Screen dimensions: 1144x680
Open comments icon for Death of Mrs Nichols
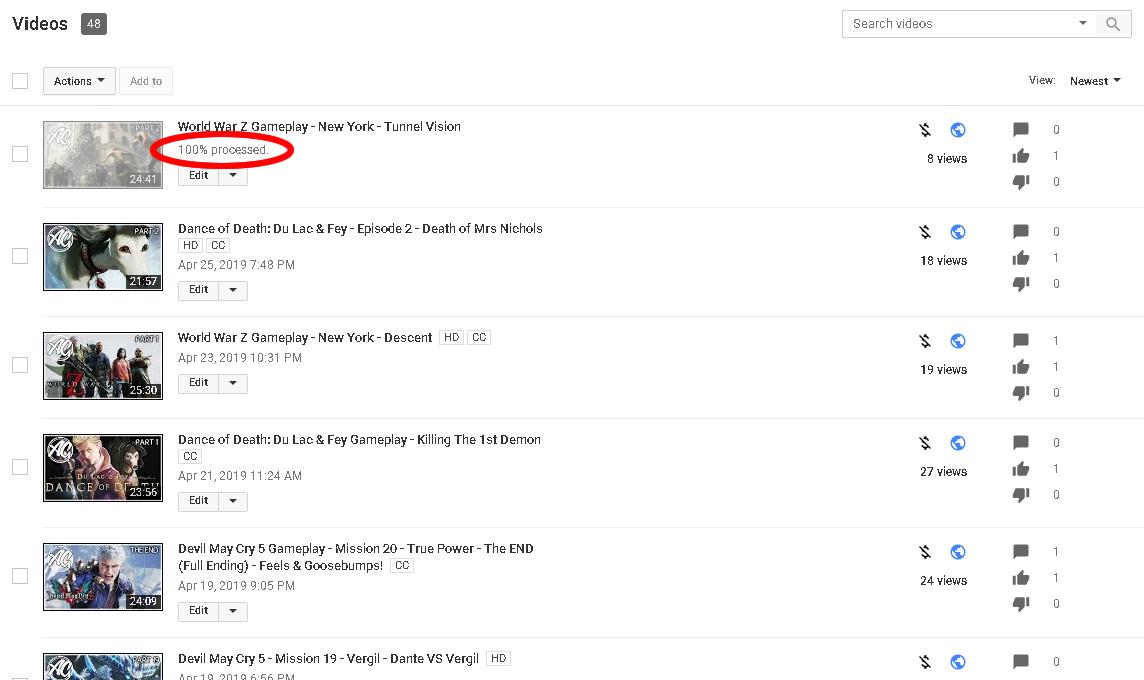click(x=1021, y=232)
